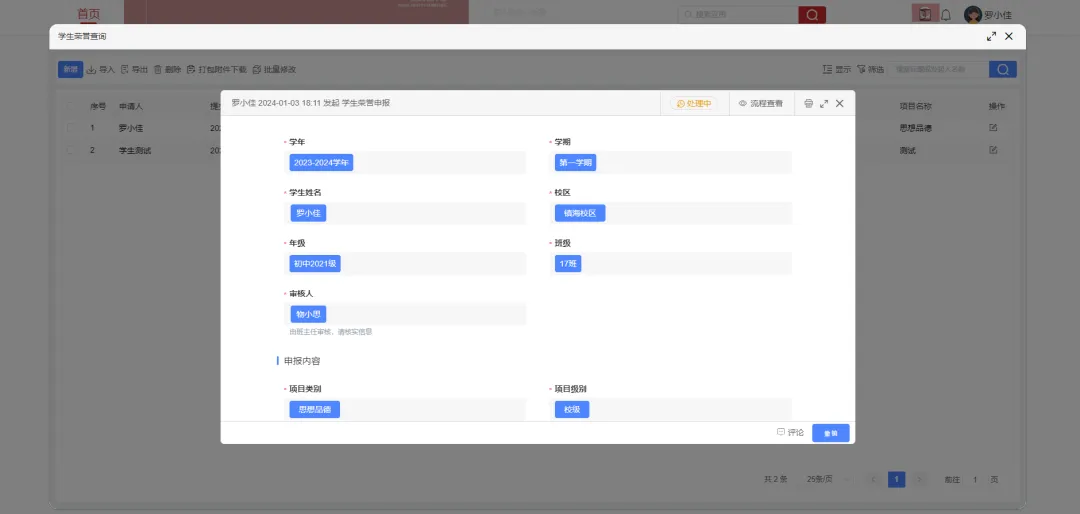1080x514 pixels.
Task: Toggle the select-all checkbox in table header
Action: 70,106
